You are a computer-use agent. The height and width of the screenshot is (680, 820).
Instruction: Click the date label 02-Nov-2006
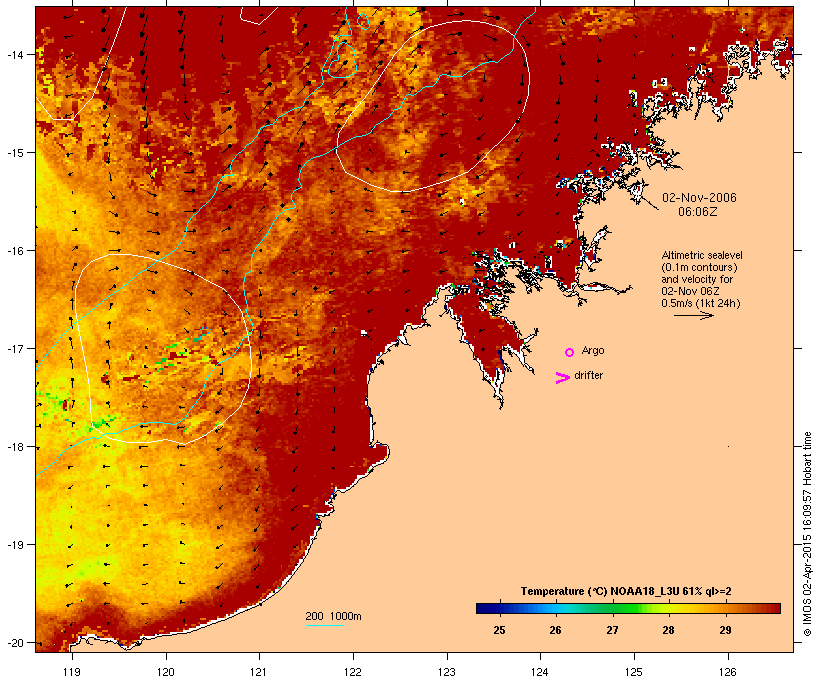699,198
